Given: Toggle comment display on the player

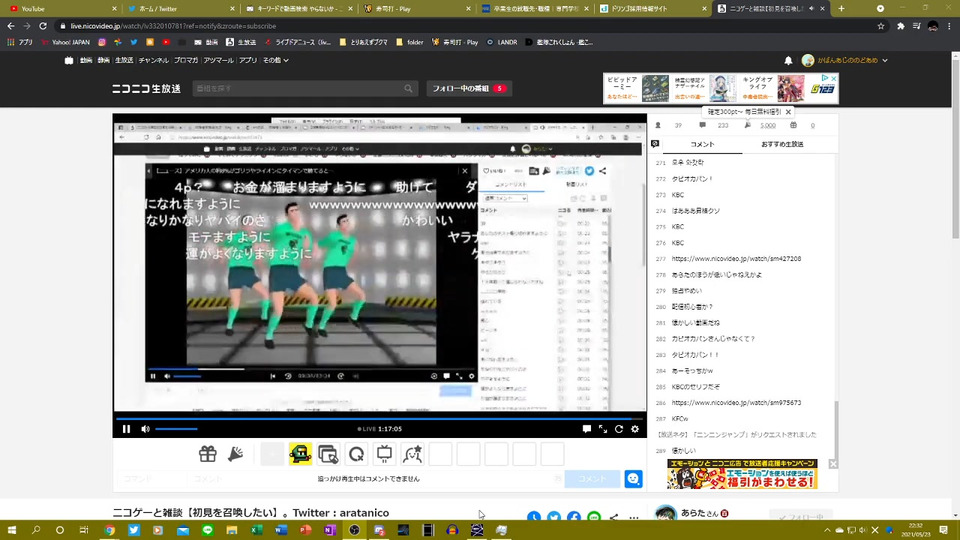Looking at the screenshot, I should pos(587,429).
